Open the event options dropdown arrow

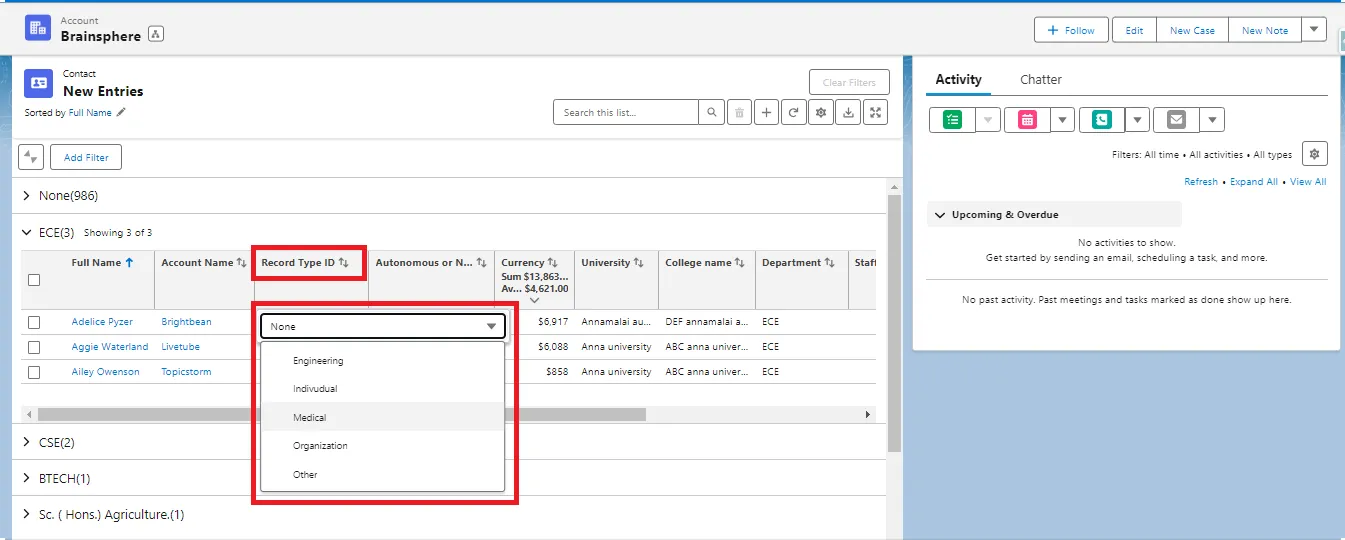(x=1062, y=120)
